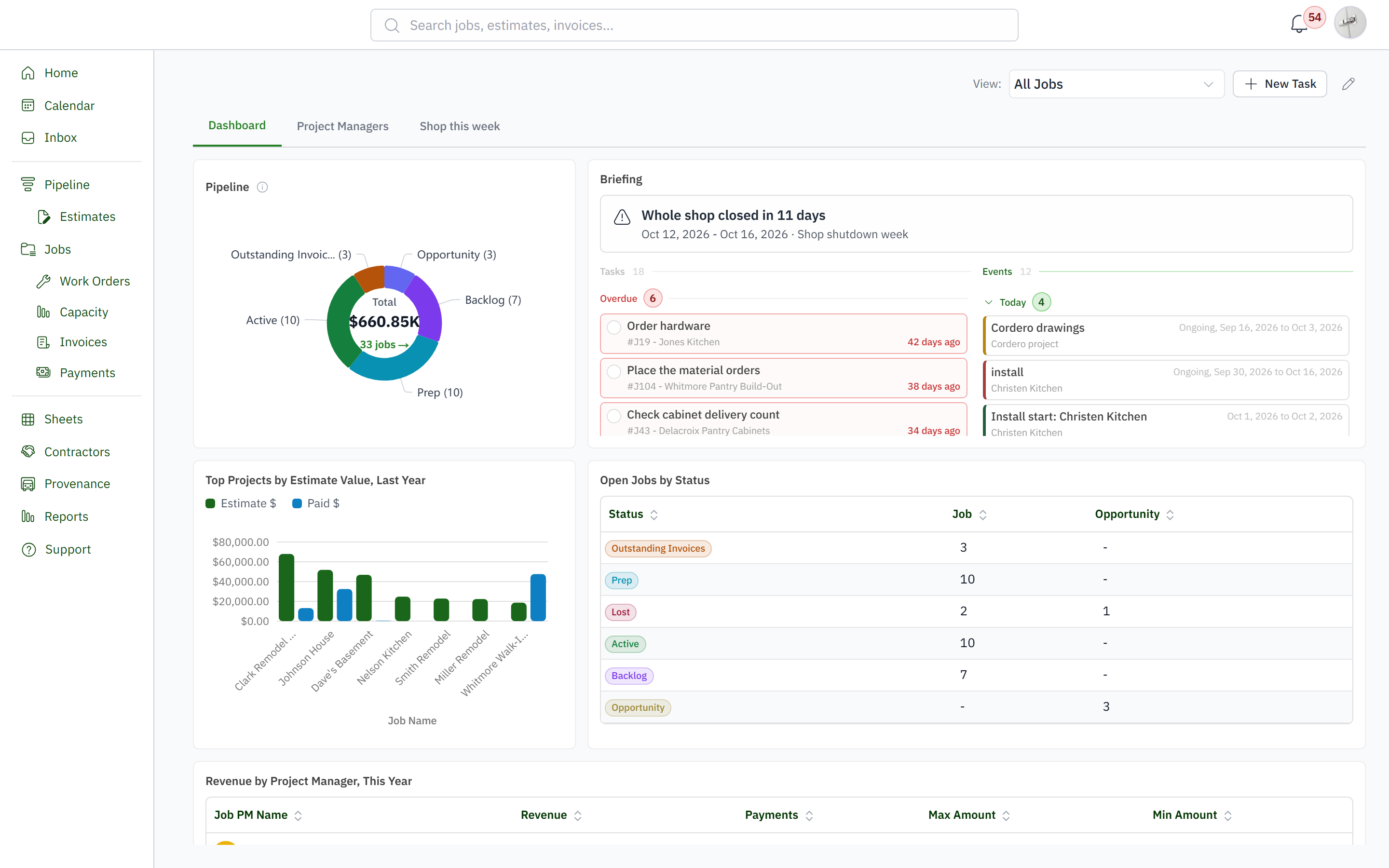Click the Work Orders wrench icon
The width and height of the screenshot is (1389, 868).
click(43, 281)
